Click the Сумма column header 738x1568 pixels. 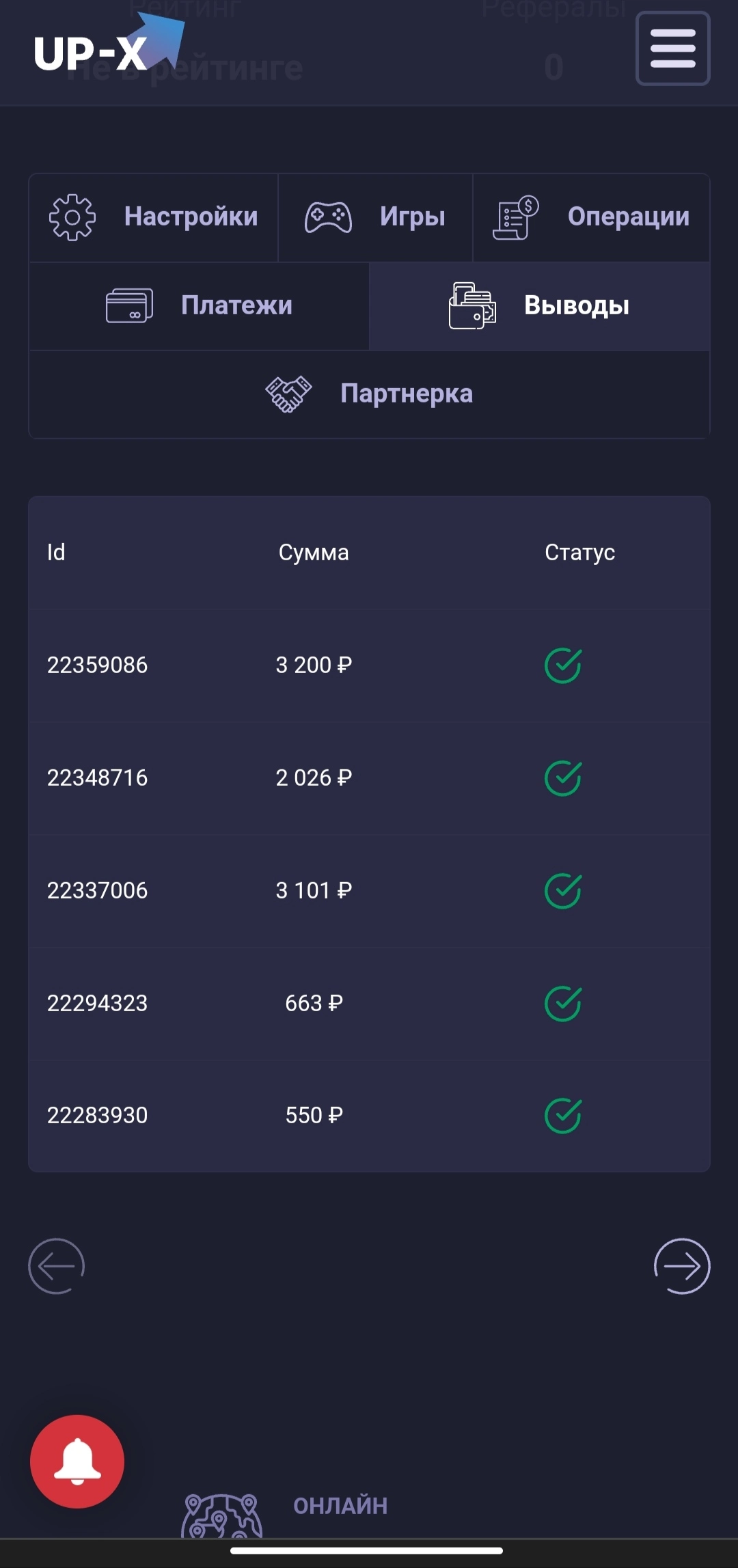pyautogui.click(x=314, y=552)
